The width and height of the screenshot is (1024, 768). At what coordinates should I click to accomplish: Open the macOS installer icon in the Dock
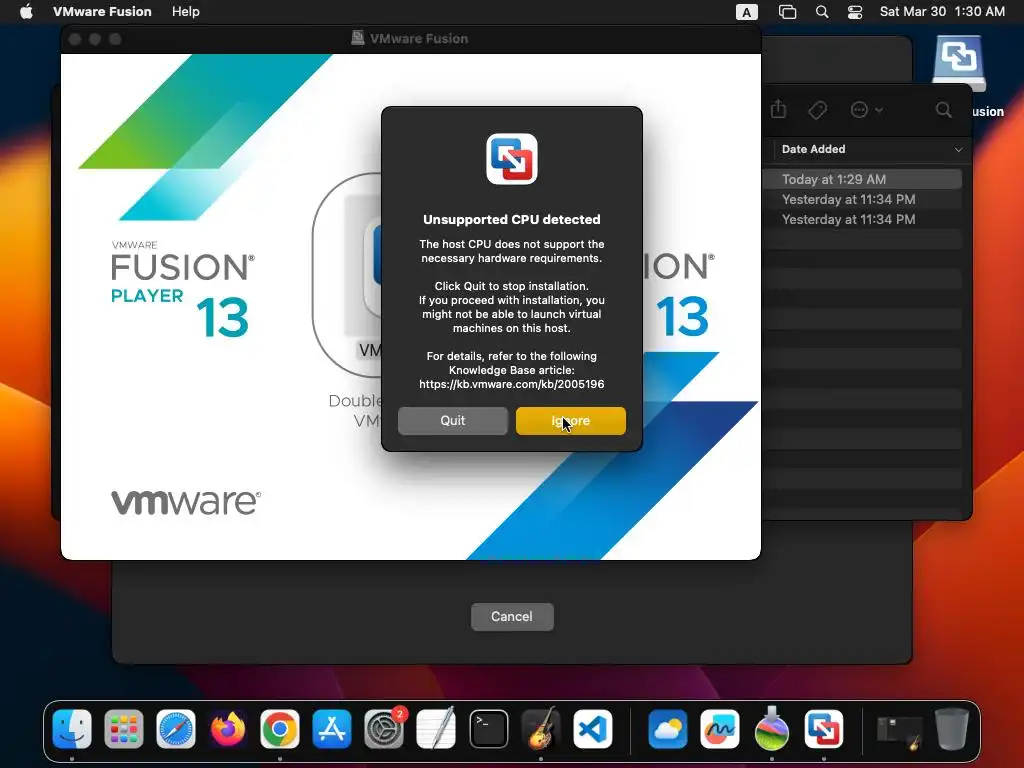tap(772, 728)
